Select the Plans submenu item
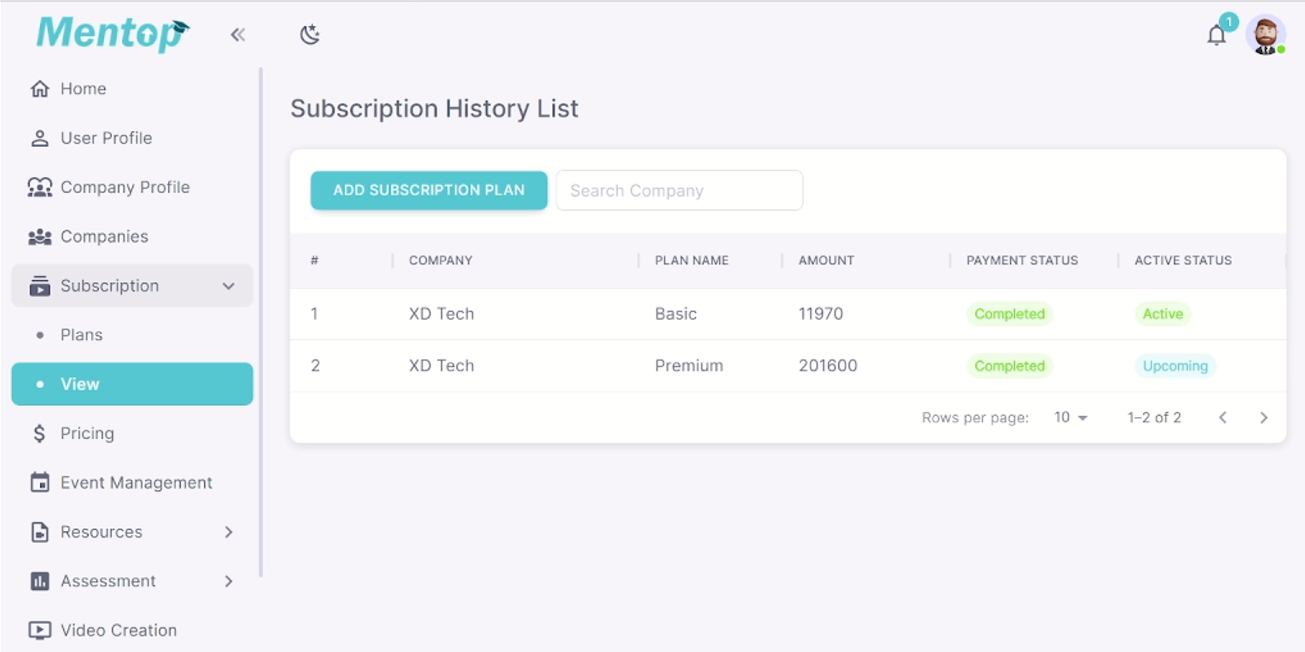The height and width of the screenshot is (652, 1305). [x=81, y=335]
